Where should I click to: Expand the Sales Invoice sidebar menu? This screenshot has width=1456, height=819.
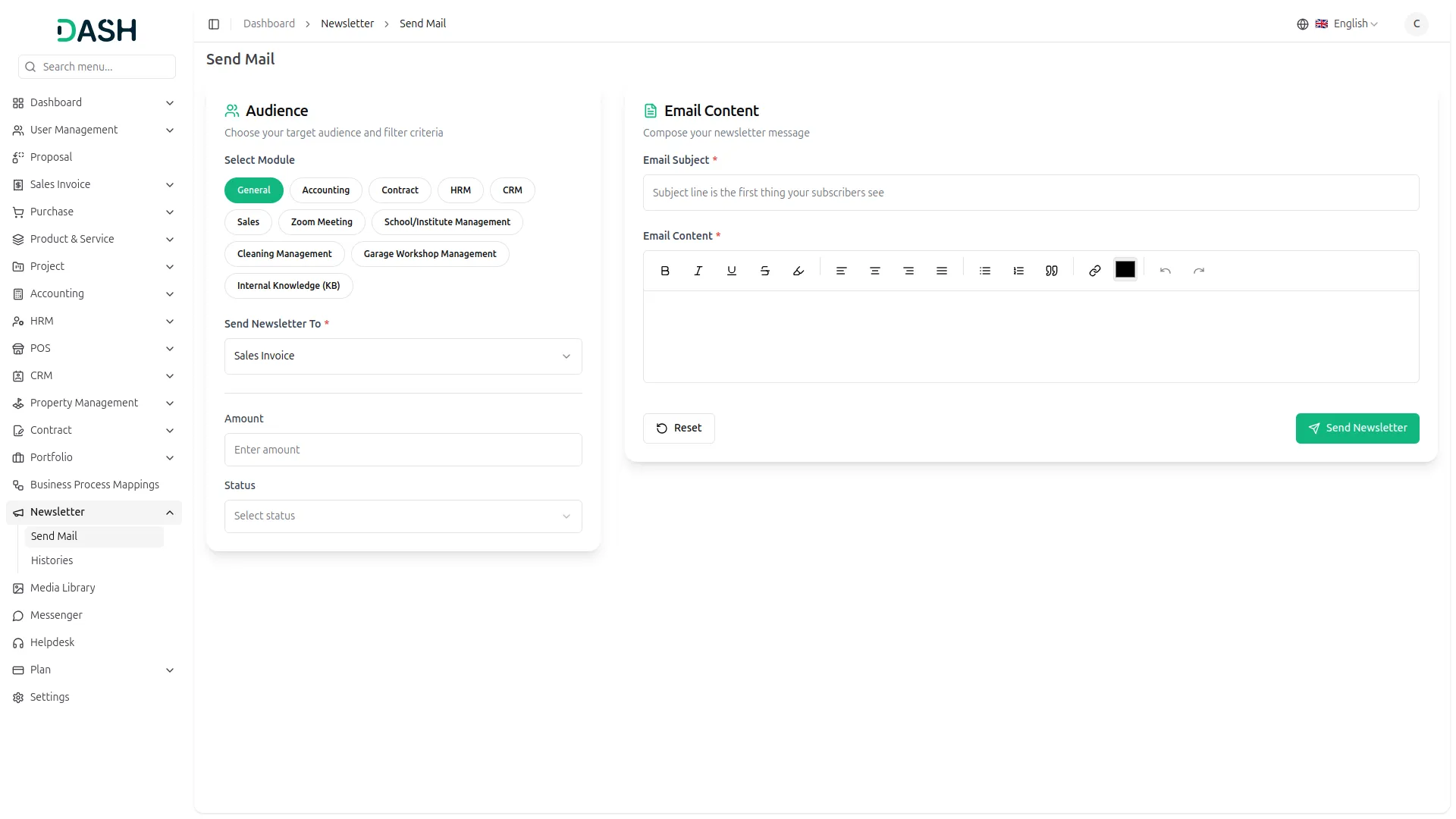click(x=94, y=185)
